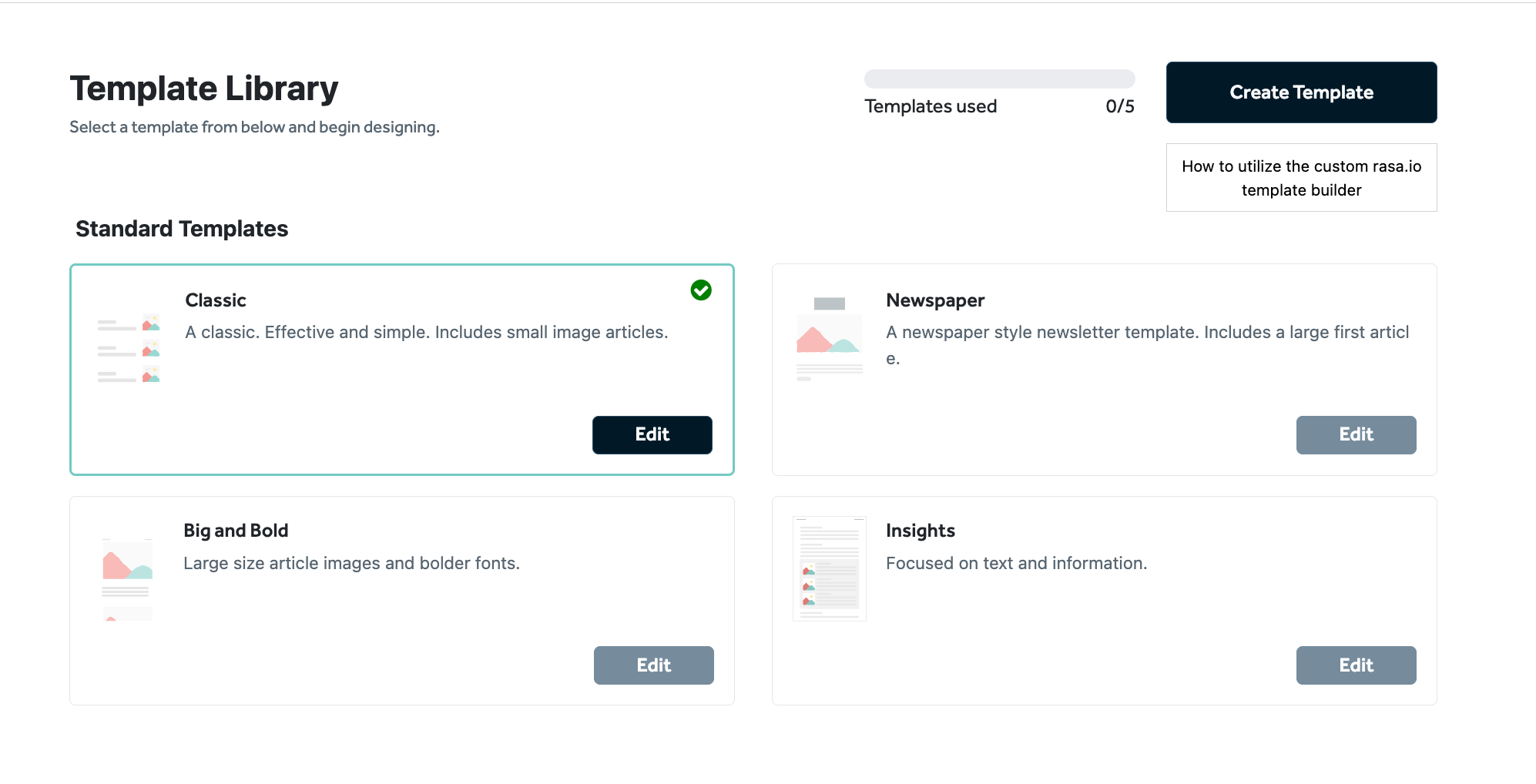Click the green selected checkmark on Classic

[701, 290]
